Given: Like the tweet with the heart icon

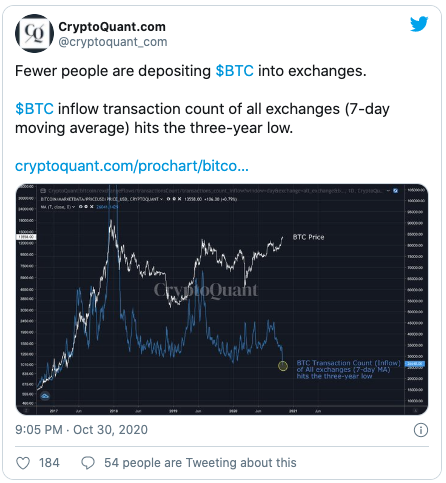Looking at the screenshot, I should (x=23, y=463).
